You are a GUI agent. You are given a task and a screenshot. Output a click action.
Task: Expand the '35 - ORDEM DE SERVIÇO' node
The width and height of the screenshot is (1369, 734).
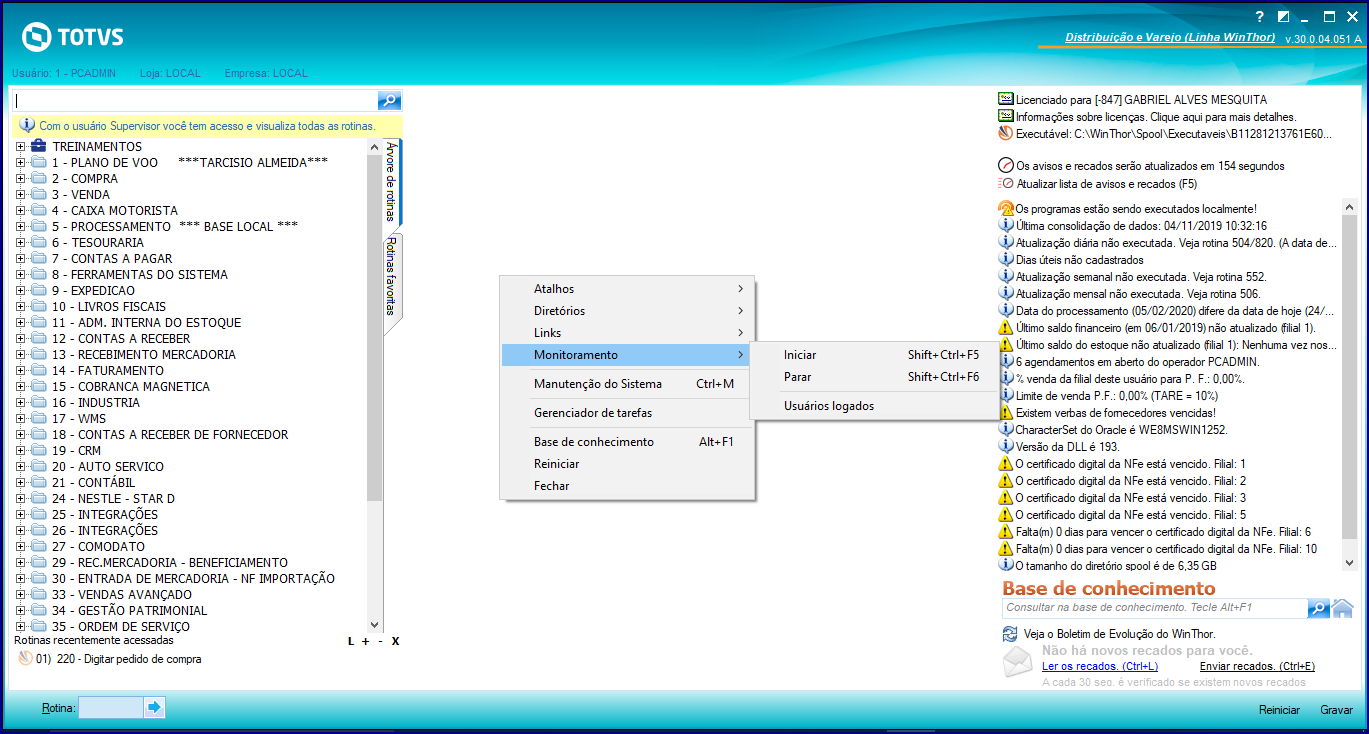(x=20, y=626)
